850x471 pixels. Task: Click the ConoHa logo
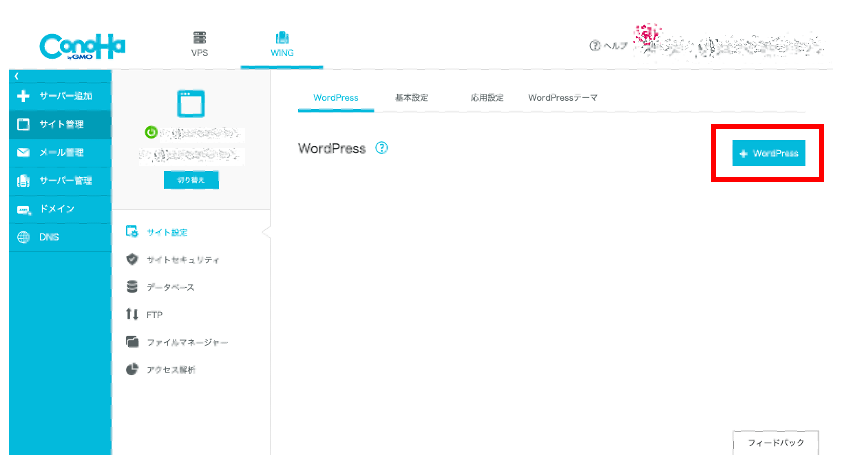(82, 47)
